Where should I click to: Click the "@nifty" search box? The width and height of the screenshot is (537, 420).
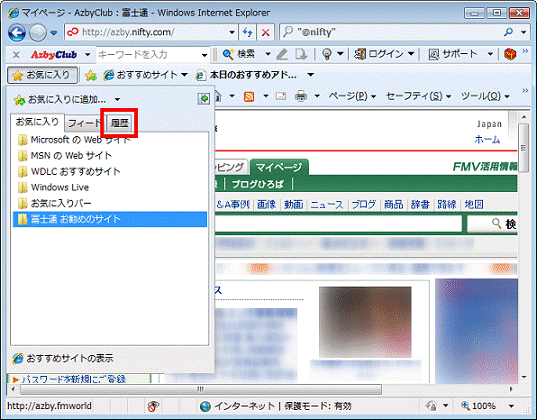pyautogui.click(x=390, y=32)
